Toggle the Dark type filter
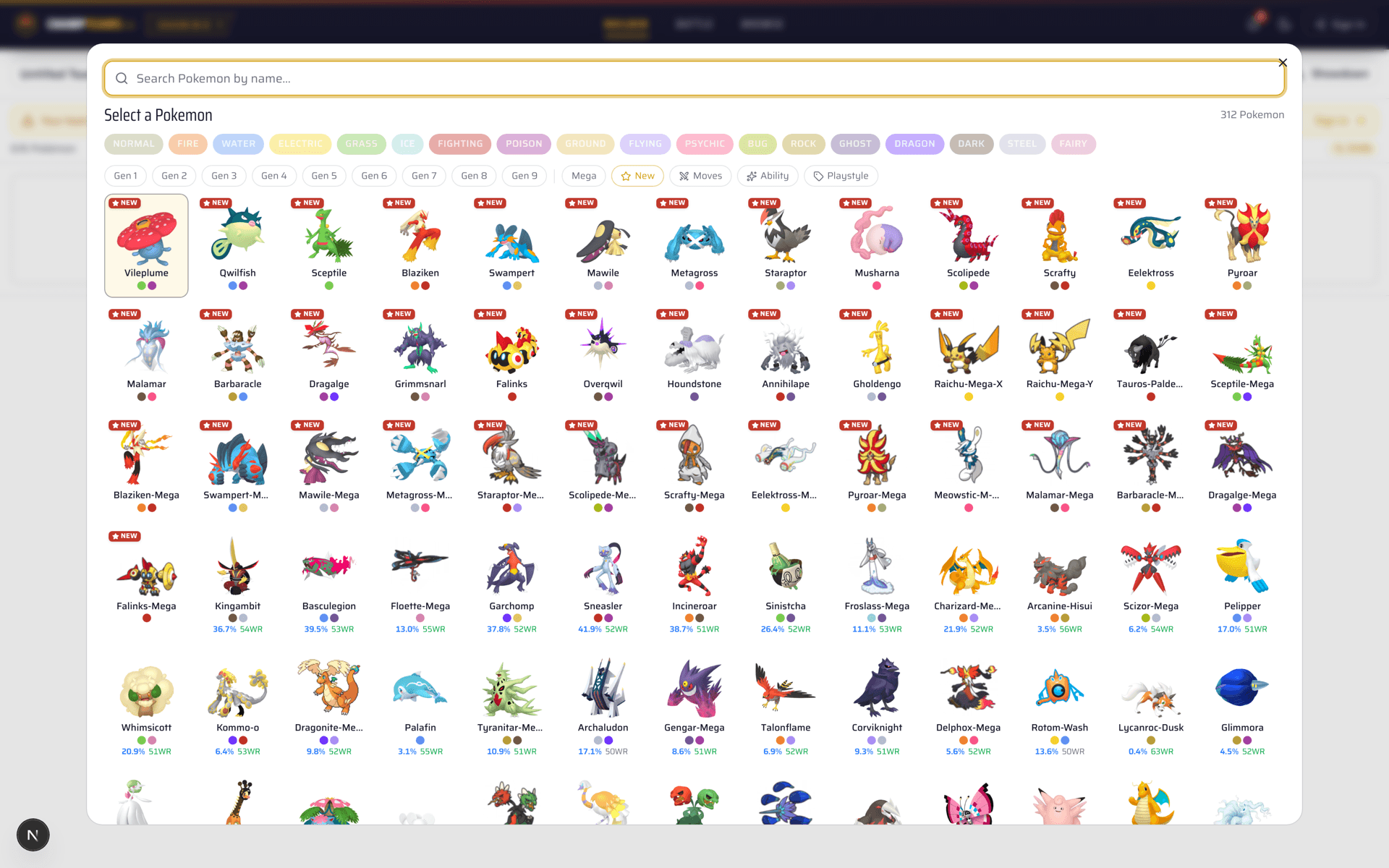 [972, 144]
